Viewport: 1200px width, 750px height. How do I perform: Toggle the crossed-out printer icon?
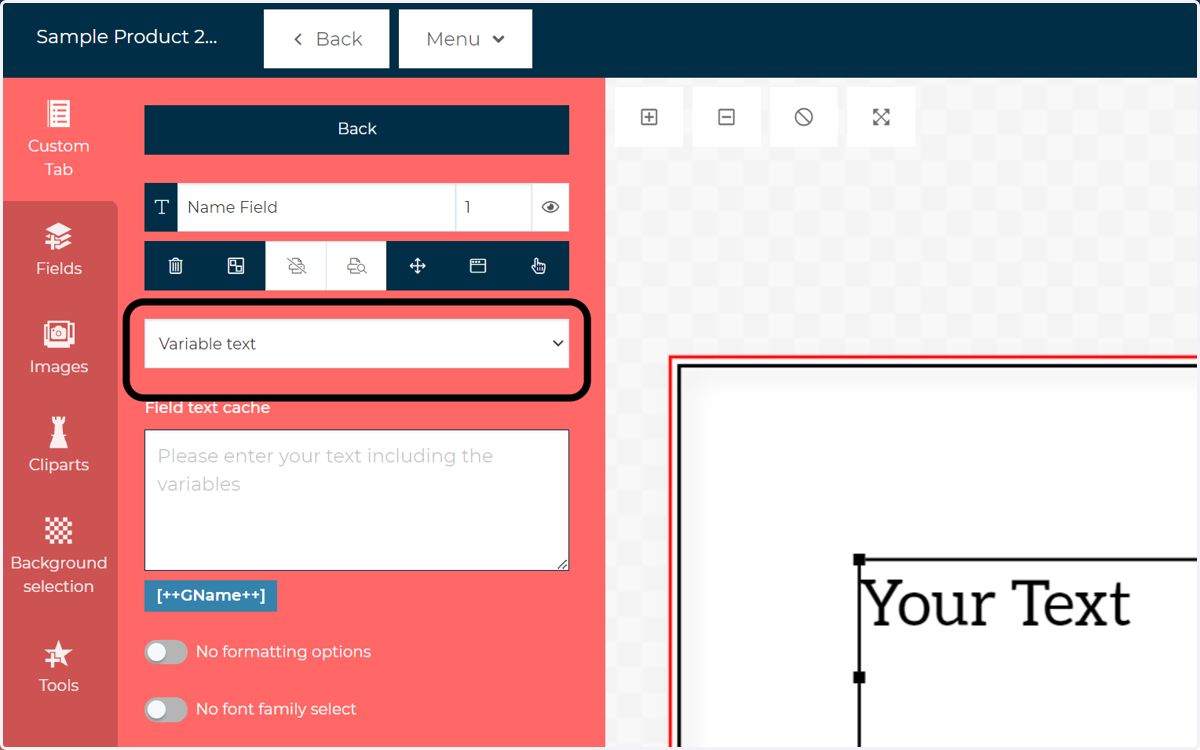point(296,266)
